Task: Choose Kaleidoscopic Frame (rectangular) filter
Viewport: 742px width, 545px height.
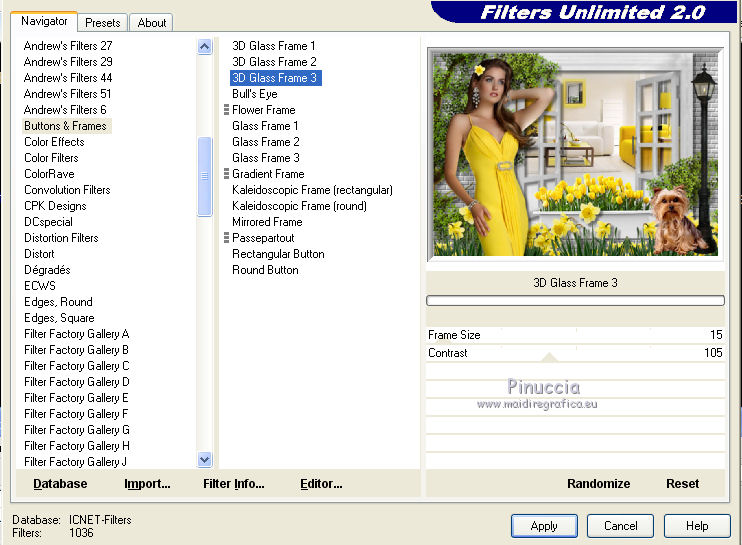Action: tap(312, 190)
